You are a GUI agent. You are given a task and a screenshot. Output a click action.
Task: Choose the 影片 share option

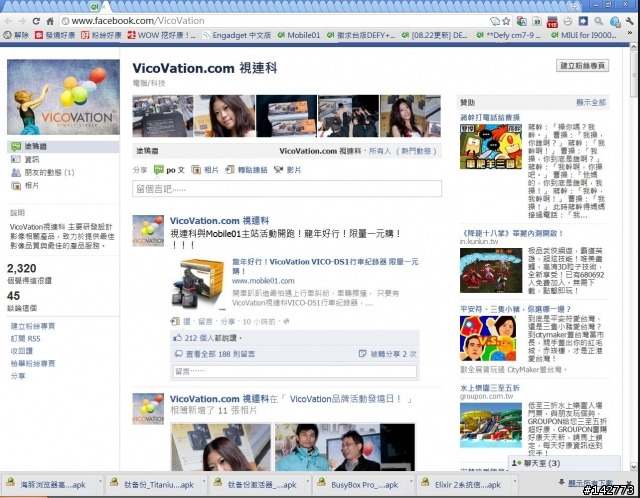click(287, 170)
